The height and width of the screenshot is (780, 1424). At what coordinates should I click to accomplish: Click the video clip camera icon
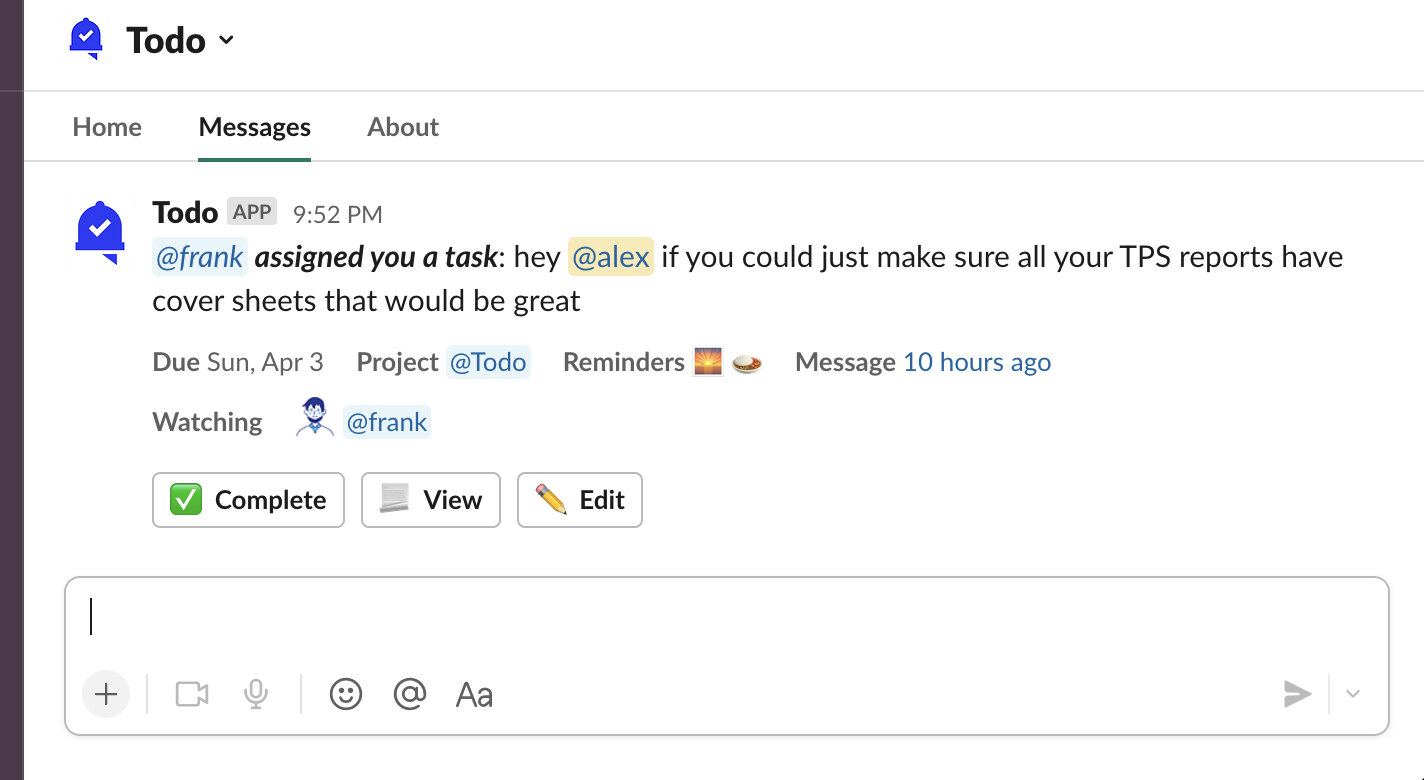(x=192, y=694)
